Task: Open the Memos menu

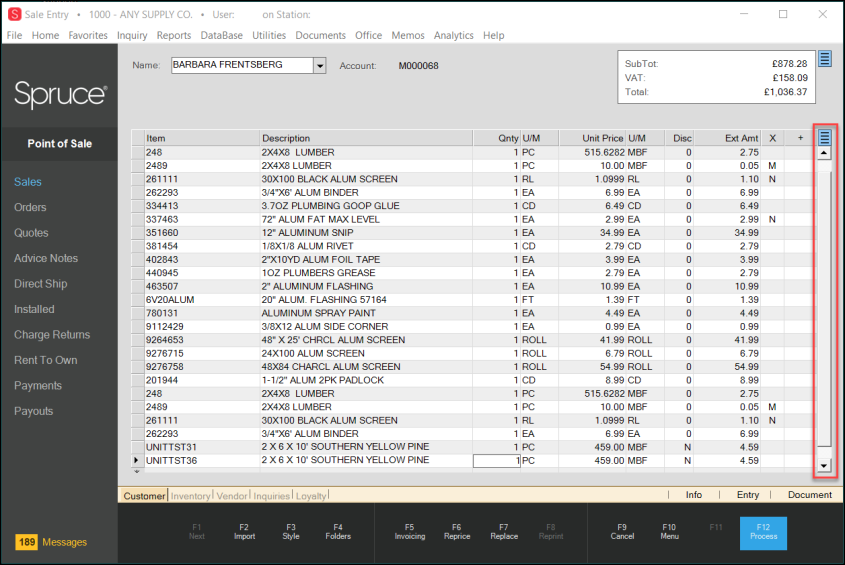Action: coord(408,36)
